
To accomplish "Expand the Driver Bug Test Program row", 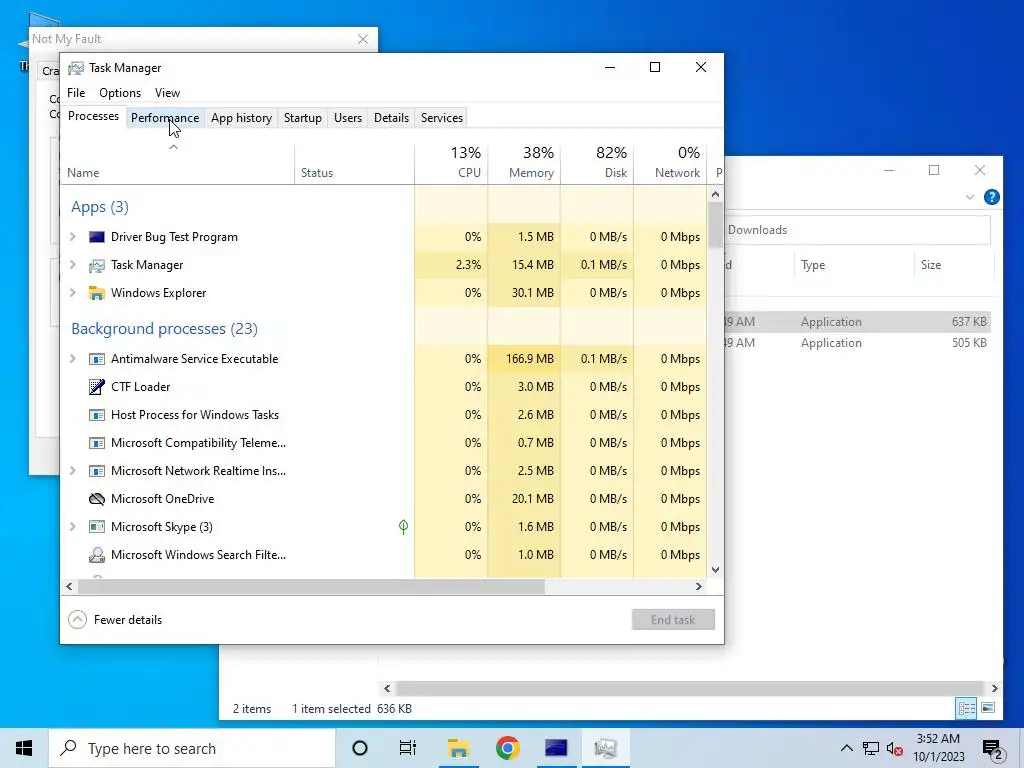I will (73, 237).
